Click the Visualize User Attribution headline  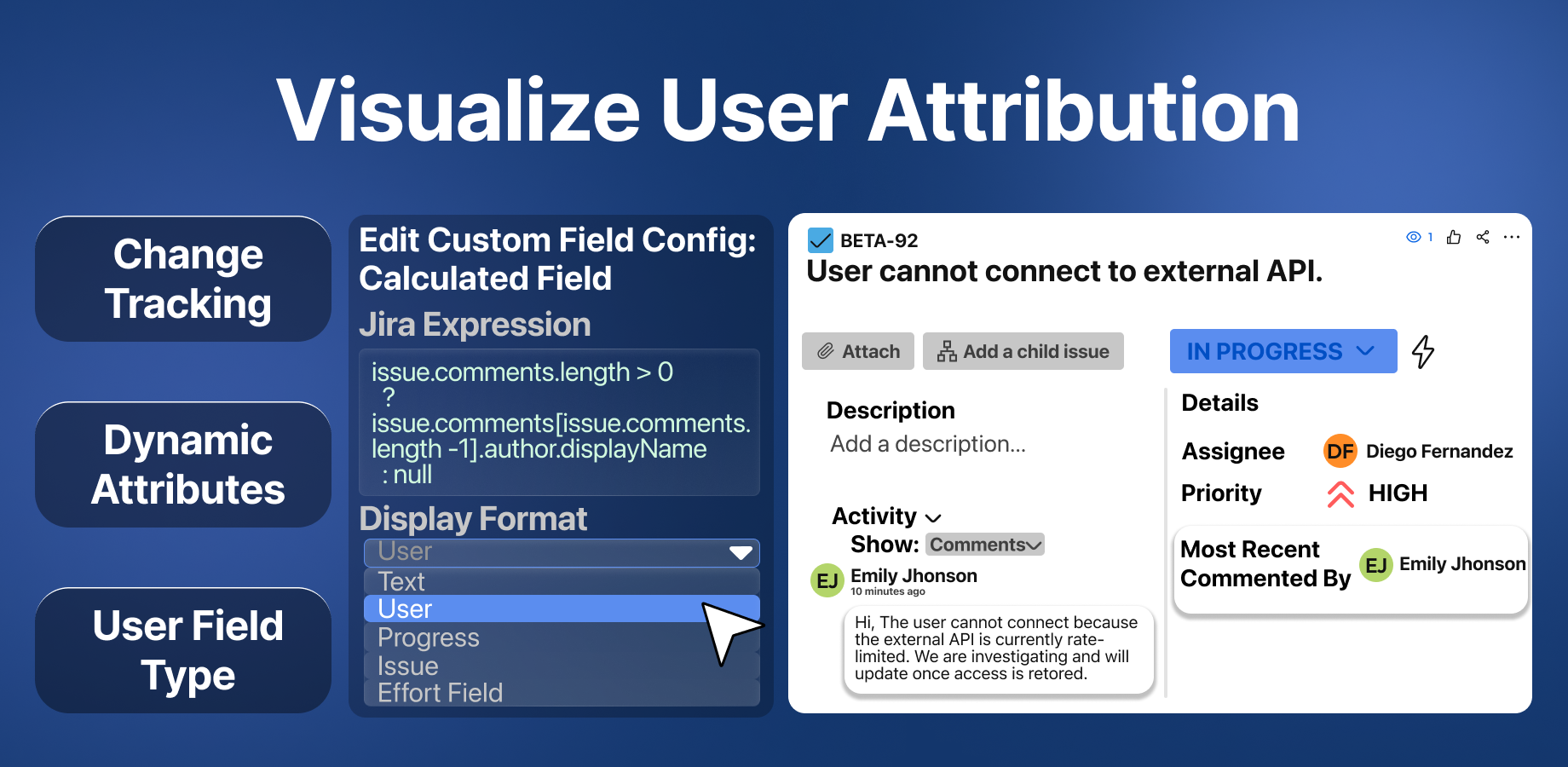(787, 111)
